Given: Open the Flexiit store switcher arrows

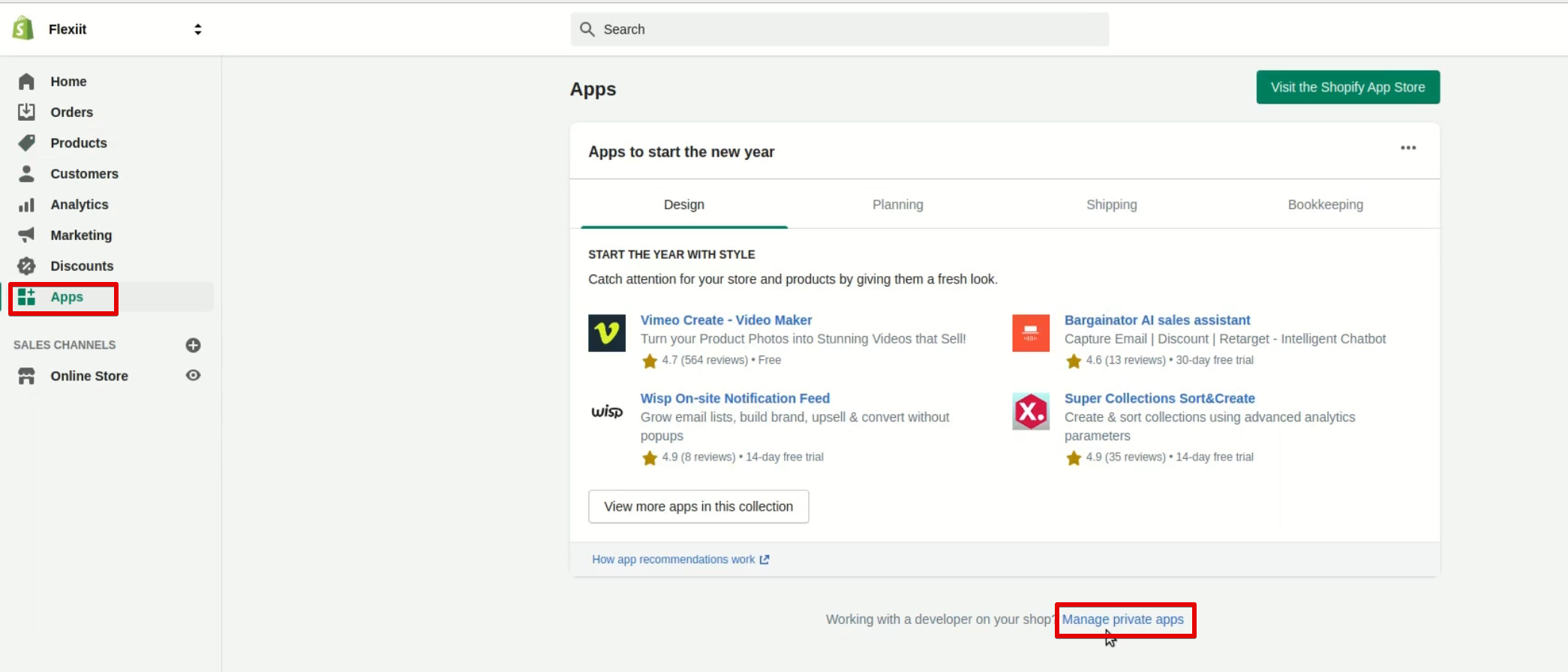Looking at the screenshot, I should point(198,29).
